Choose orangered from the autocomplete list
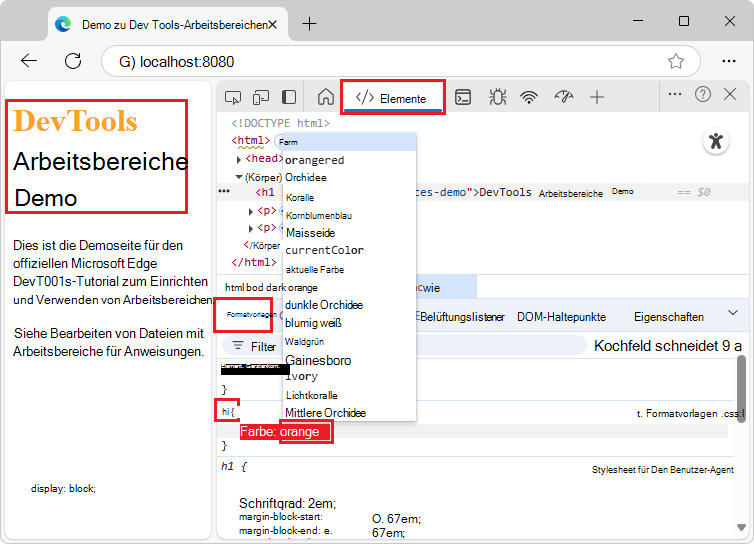Screen dimensions: 754x544 point(349,160)
